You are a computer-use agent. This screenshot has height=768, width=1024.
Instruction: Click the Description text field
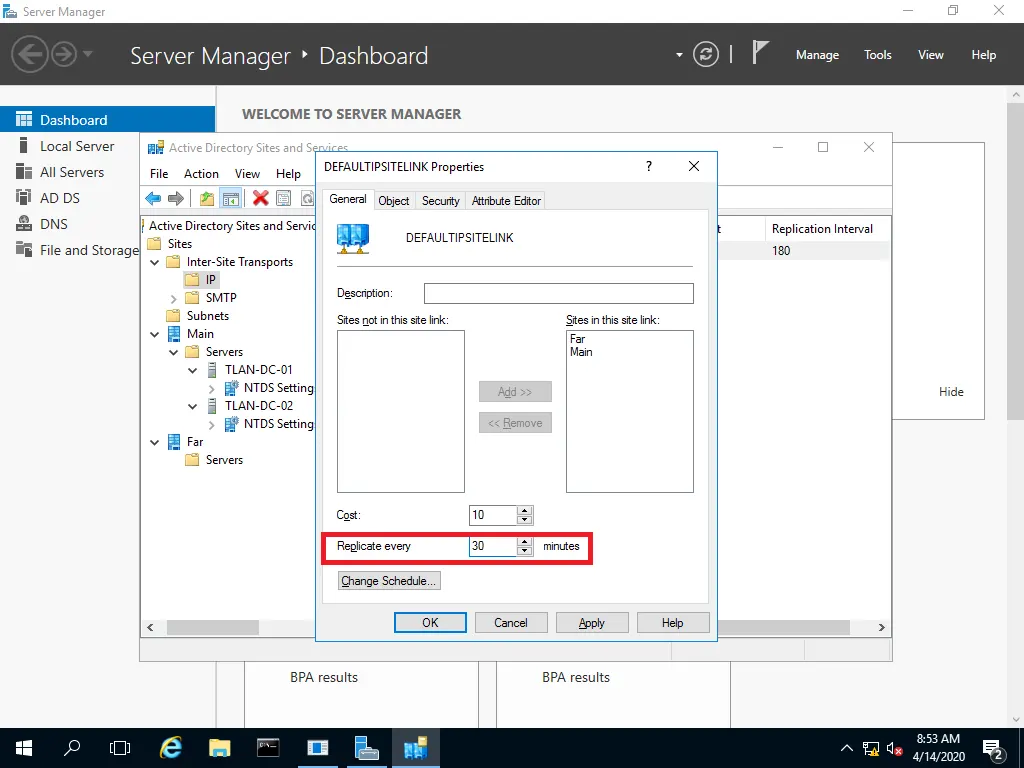pyautogui.click(x=558, y=293)
